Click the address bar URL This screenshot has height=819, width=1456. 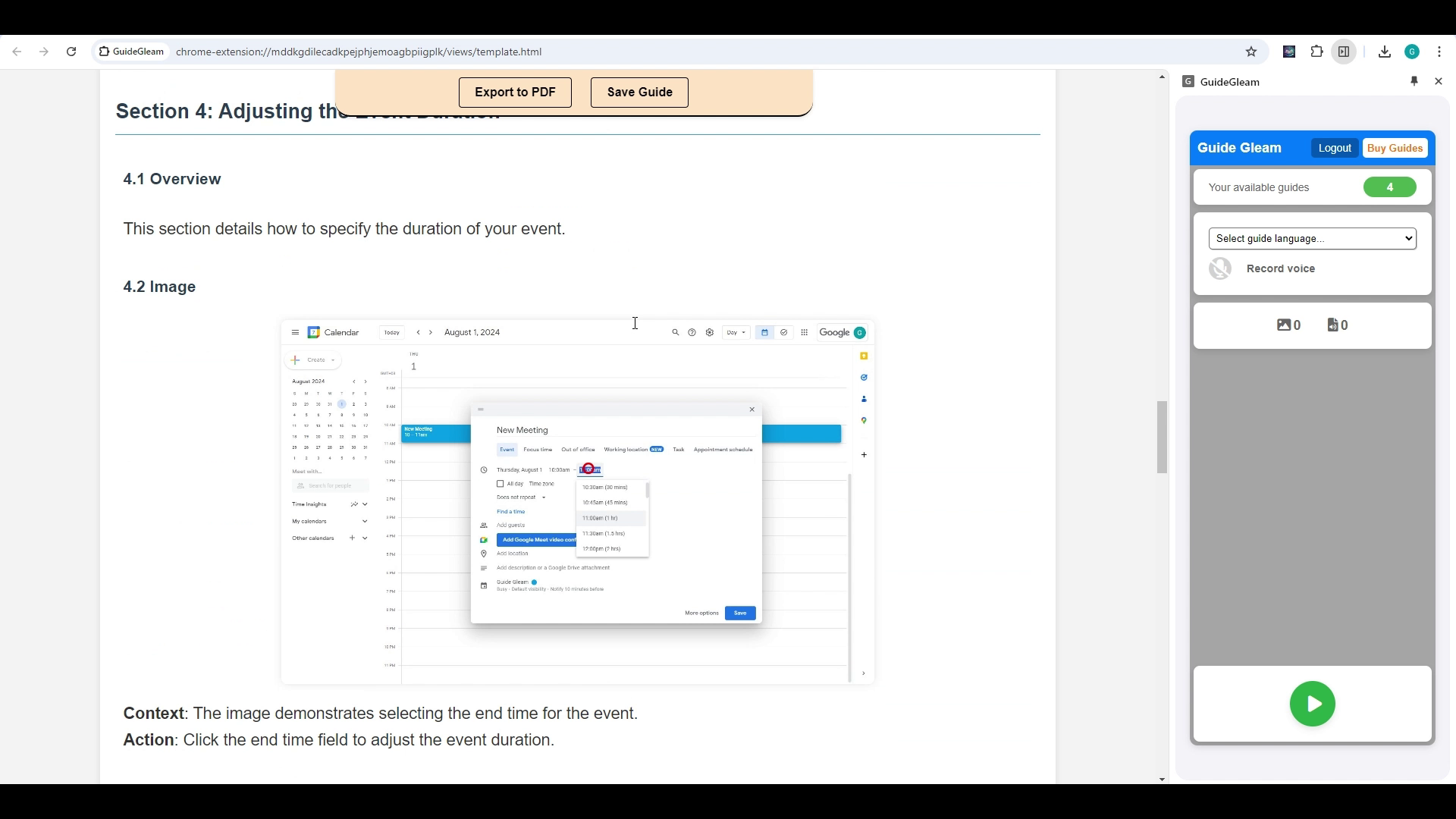[358, 52]
